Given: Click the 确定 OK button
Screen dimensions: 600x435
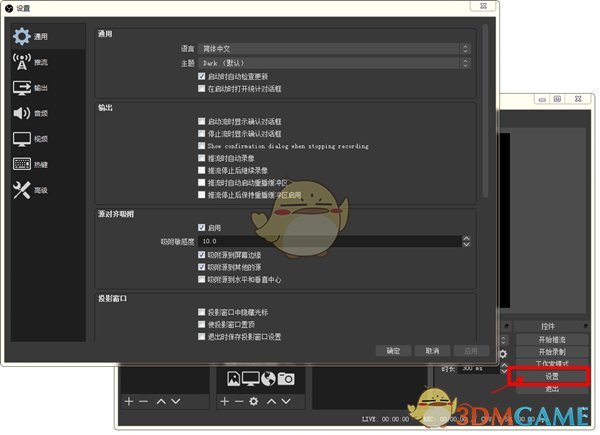Looking at the screenshot, I should 393,351.
